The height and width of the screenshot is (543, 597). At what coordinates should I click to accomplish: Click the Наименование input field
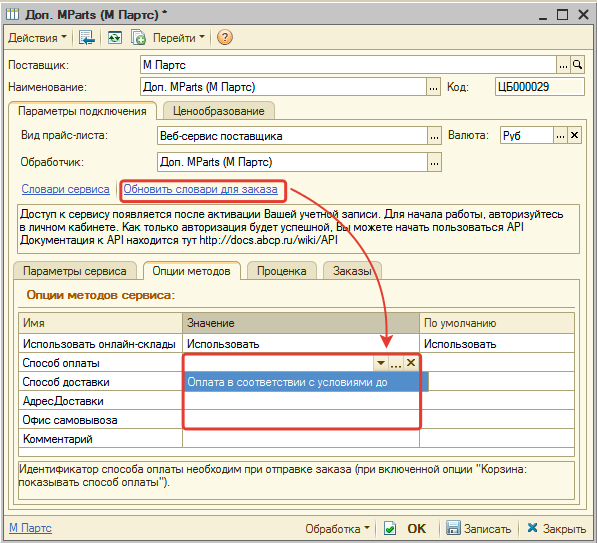pyautogui.click(x=284, y=87)
